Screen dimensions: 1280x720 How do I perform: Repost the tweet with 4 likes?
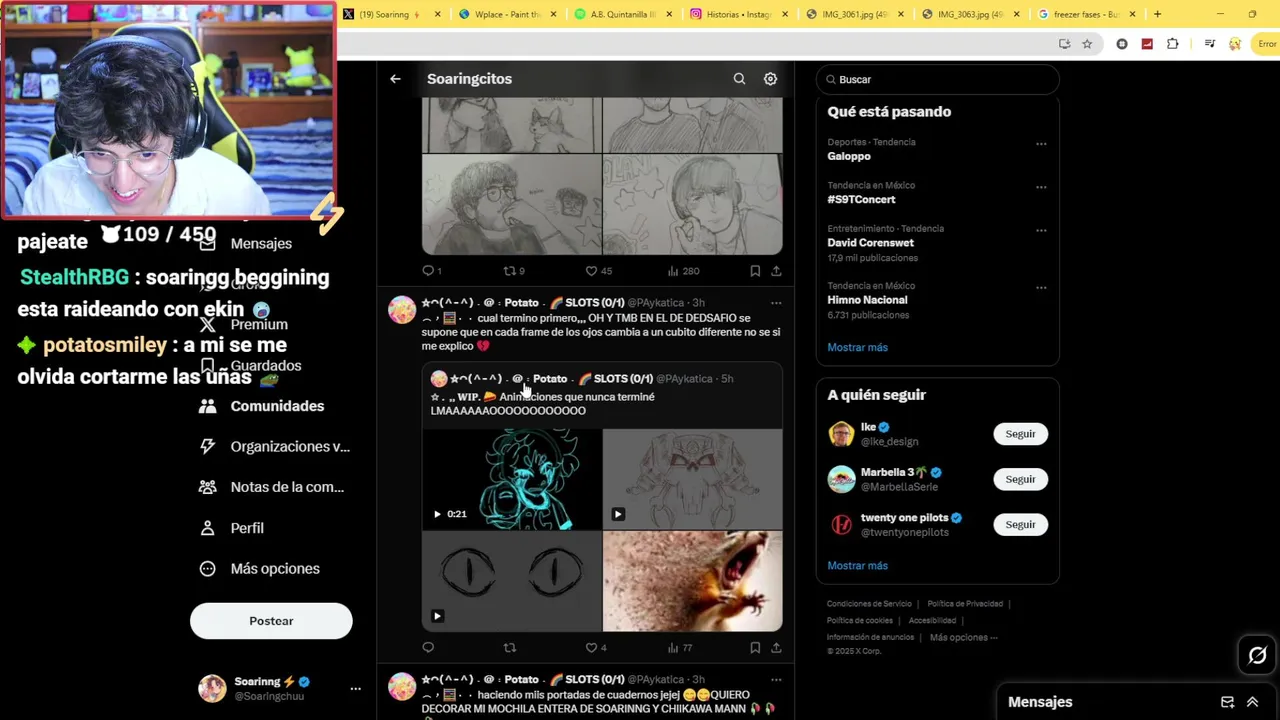(509, 648)
